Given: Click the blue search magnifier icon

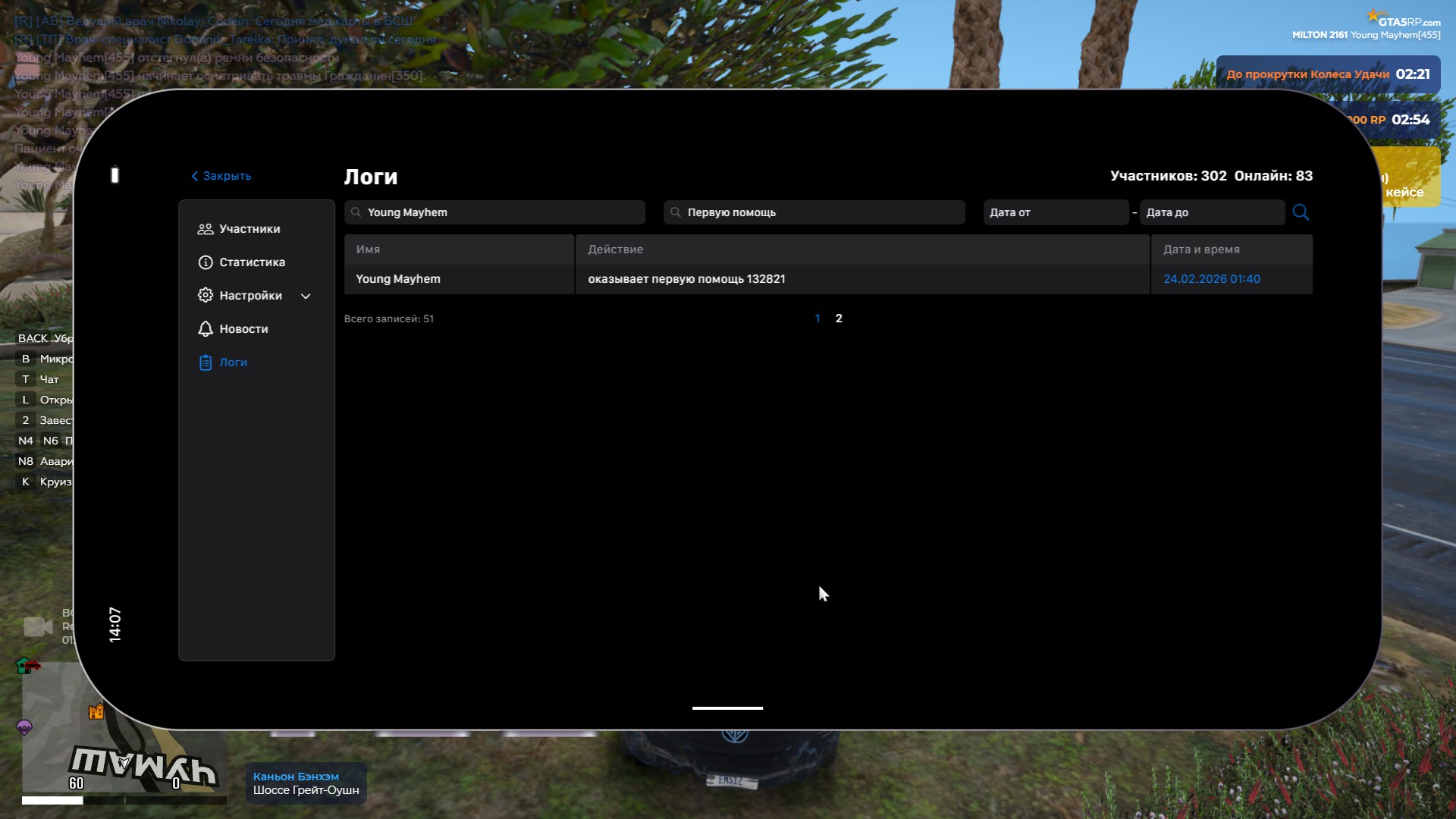Looking at the screenshot, I should click(1301, 212).
